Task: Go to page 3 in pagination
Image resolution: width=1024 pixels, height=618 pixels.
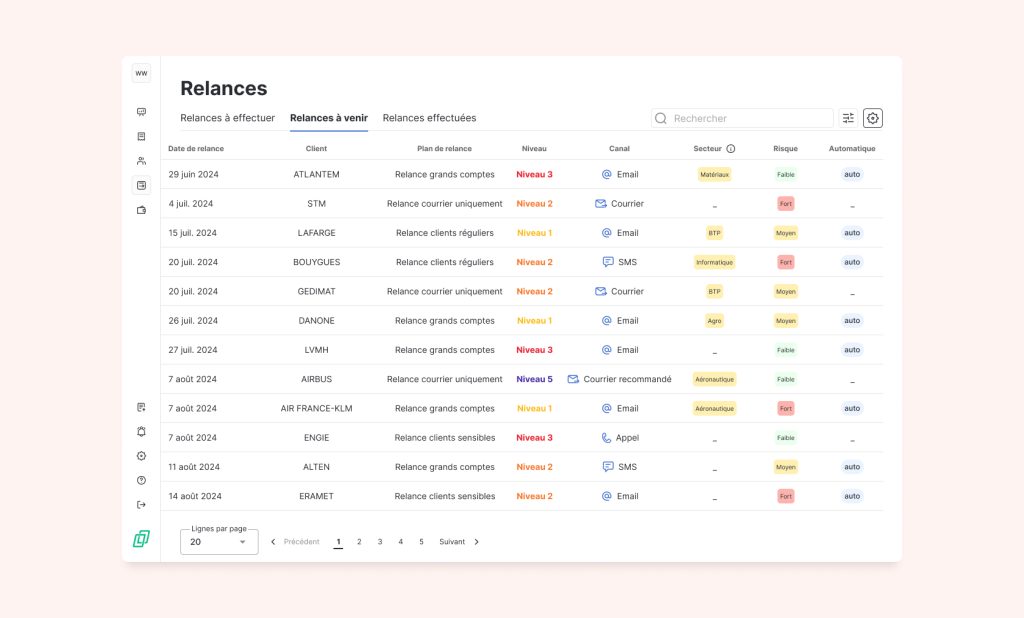Action: tap(380, 542)
